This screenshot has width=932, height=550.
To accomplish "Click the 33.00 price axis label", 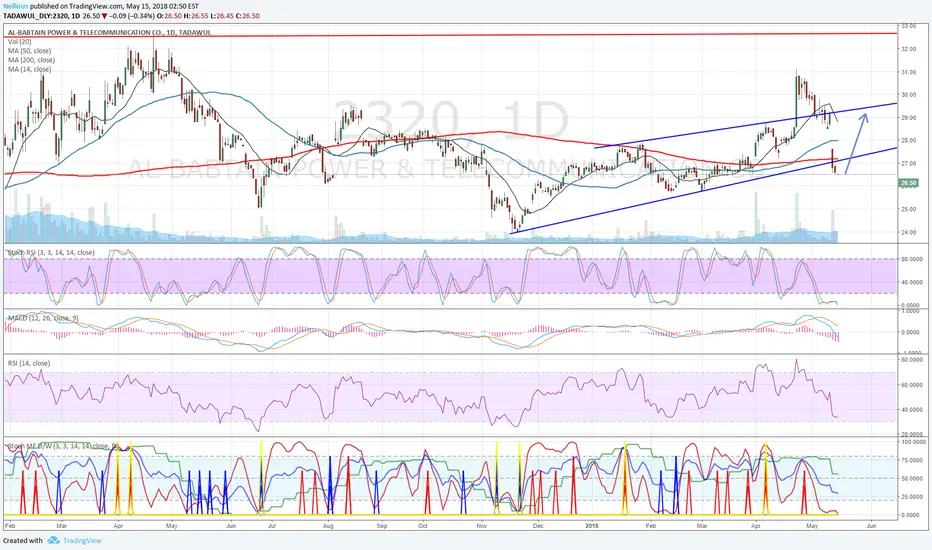I will pyautogui.click(x=909, y=26).
